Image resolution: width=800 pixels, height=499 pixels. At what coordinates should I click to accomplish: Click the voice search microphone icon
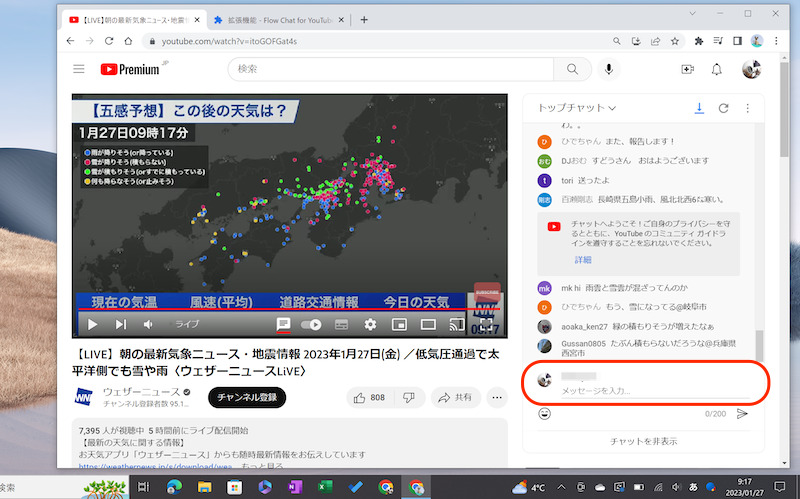click(608, 69)
